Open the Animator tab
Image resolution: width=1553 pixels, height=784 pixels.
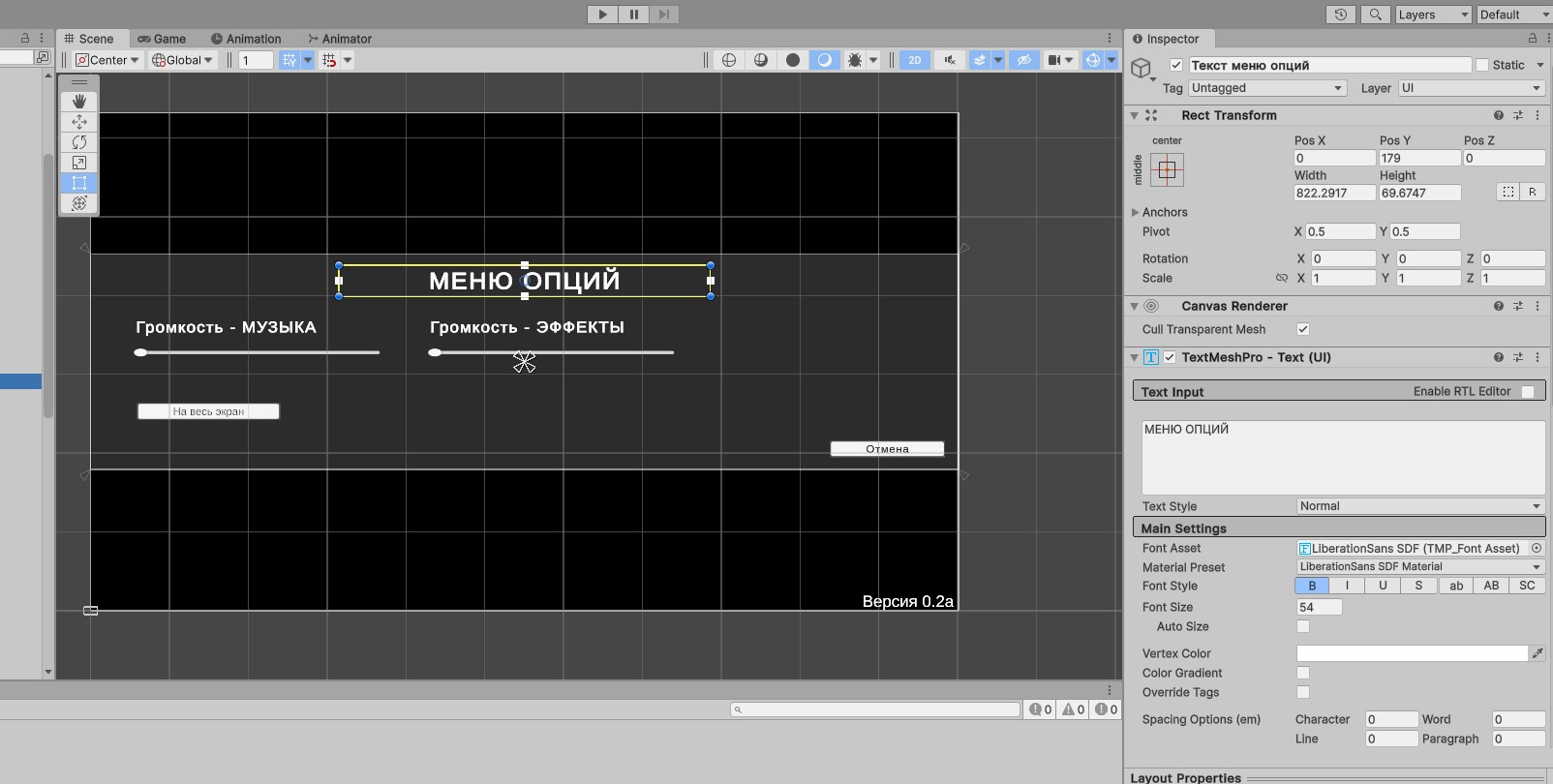click(340, 39)
